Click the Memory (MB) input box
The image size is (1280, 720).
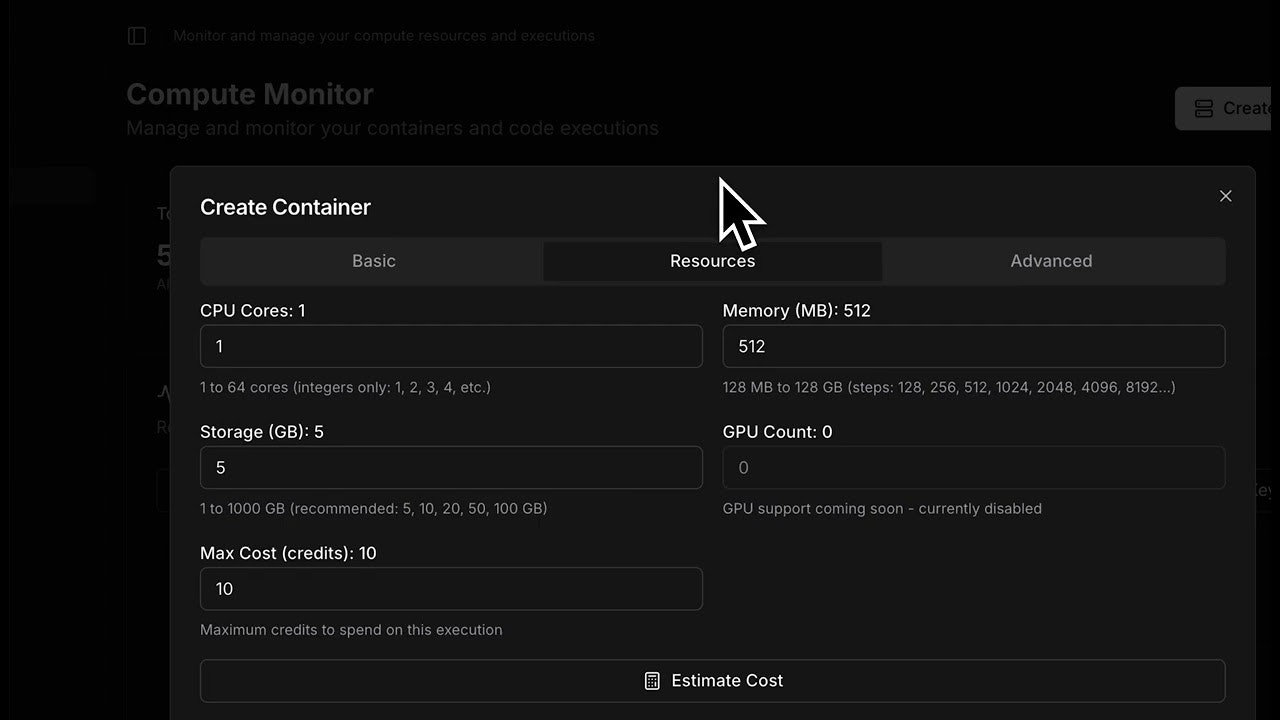coord(973,347)
